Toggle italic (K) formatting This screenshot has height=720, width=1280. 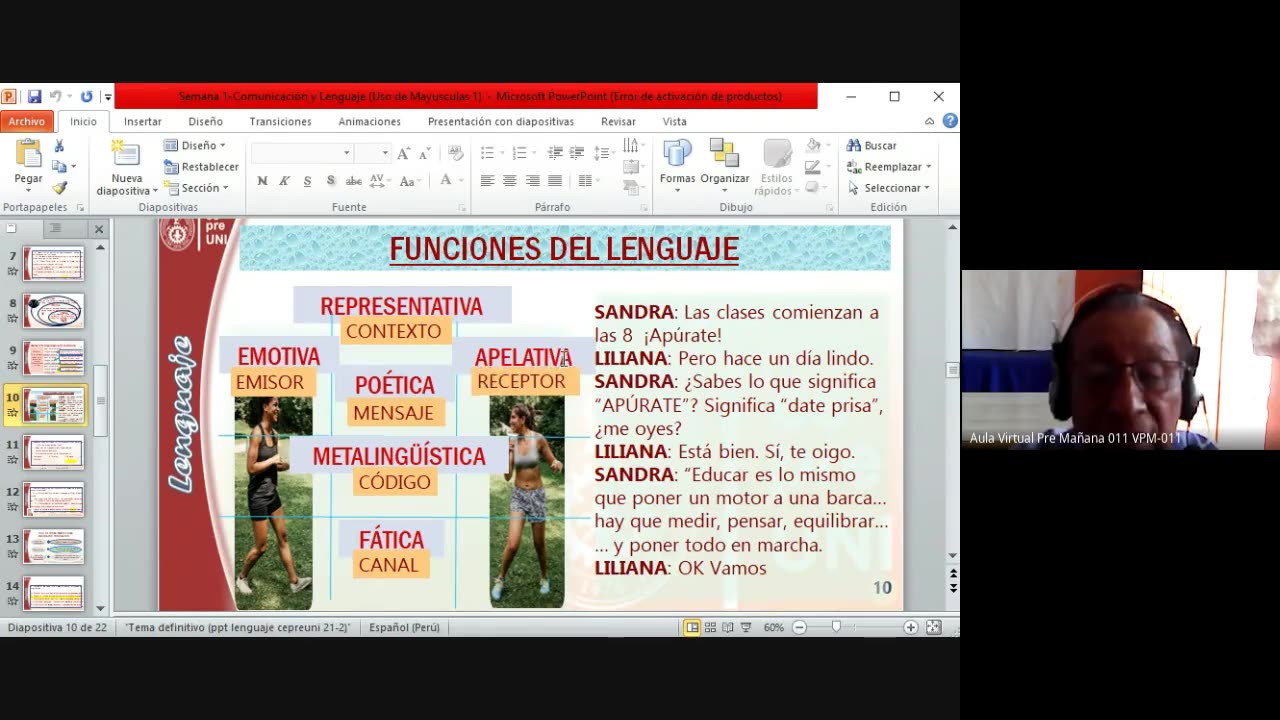pos(284,181)
